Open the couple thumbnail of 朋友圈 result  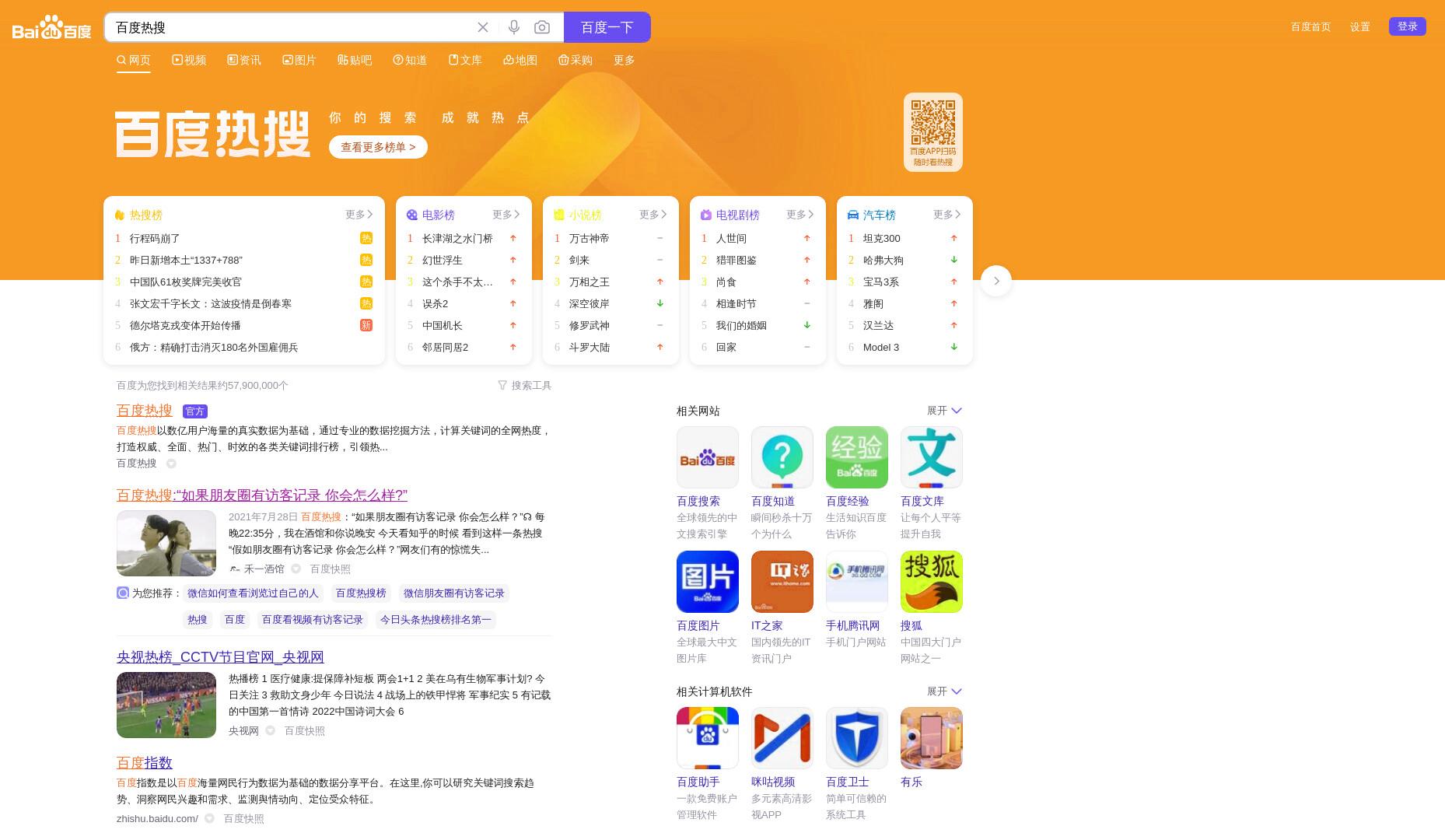[166, 543]
